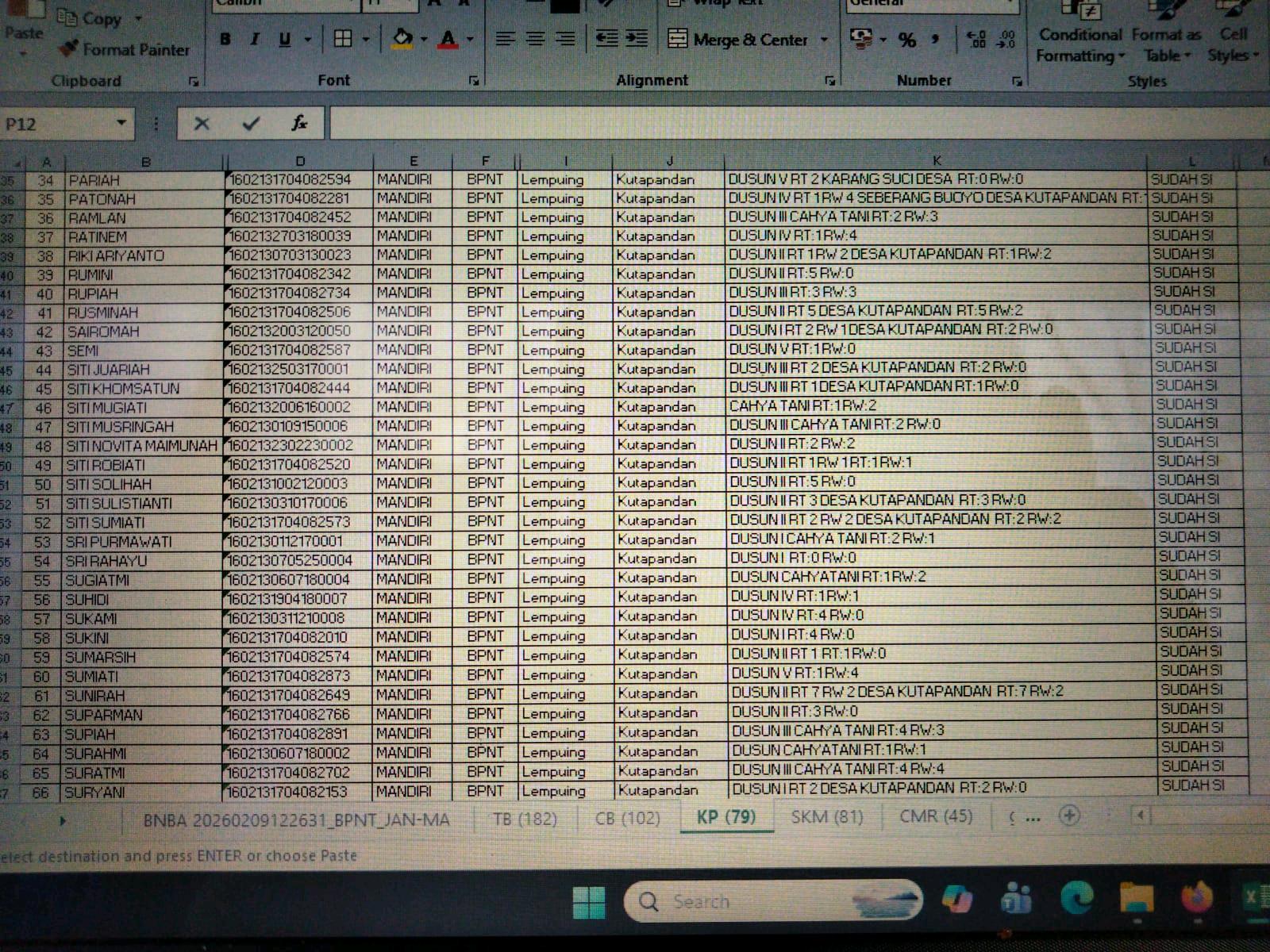
Task: Open the Number format dialog launcher
Action: (x=1017, y=81)
